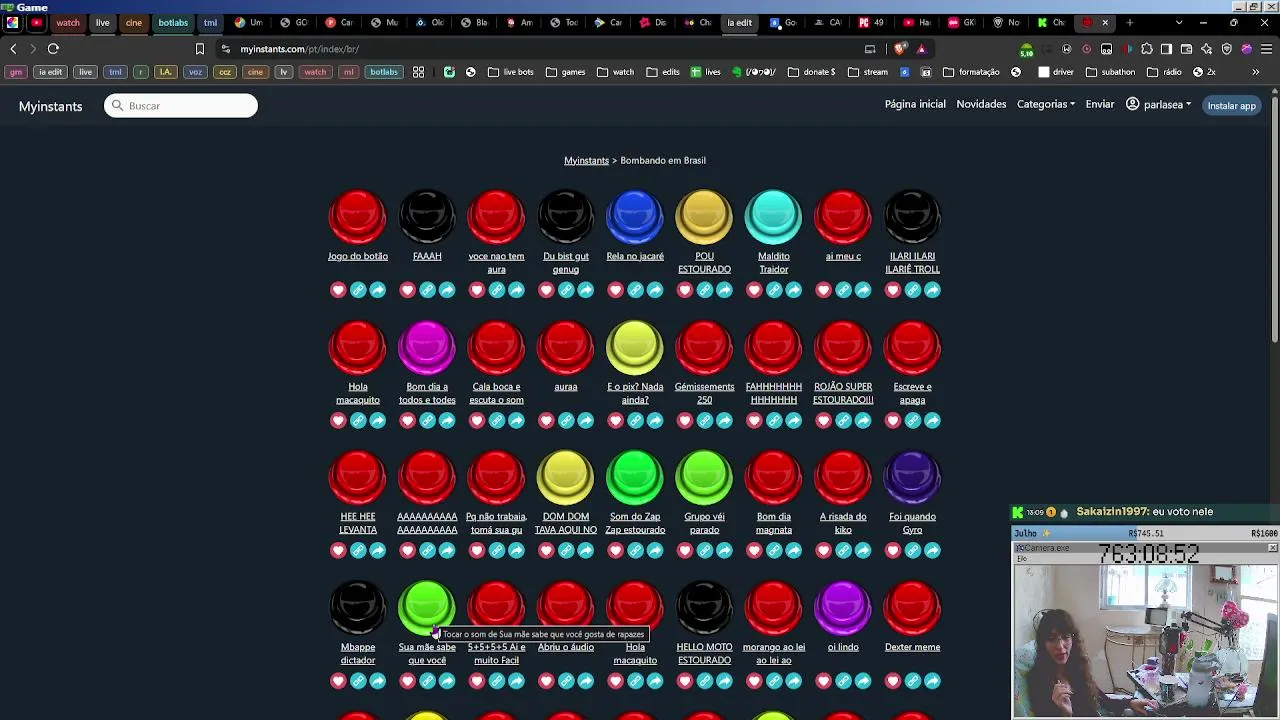Expand the bookmarks bar overflow chevron

1255,72
